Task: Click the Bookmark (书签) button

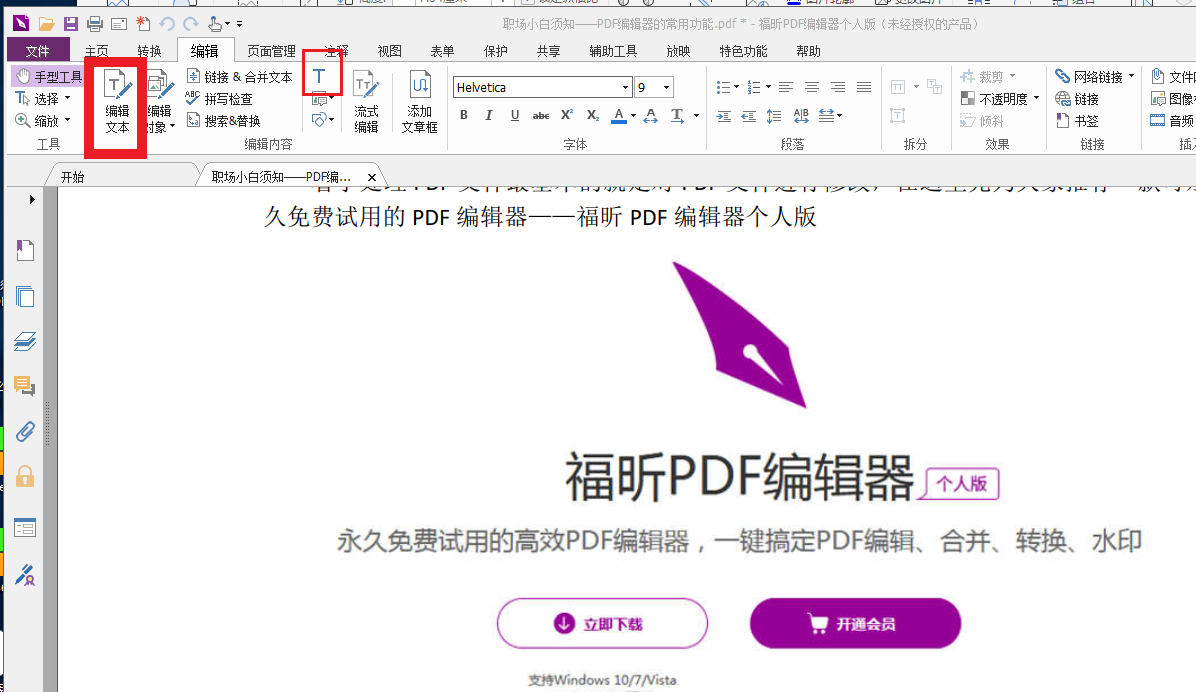Action: point(1078,121)
